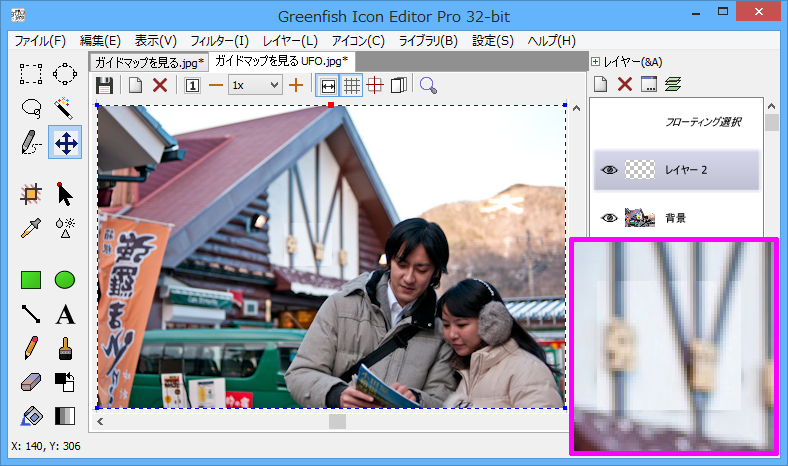Click the save floppy disk icon

(x=104, y=86)
